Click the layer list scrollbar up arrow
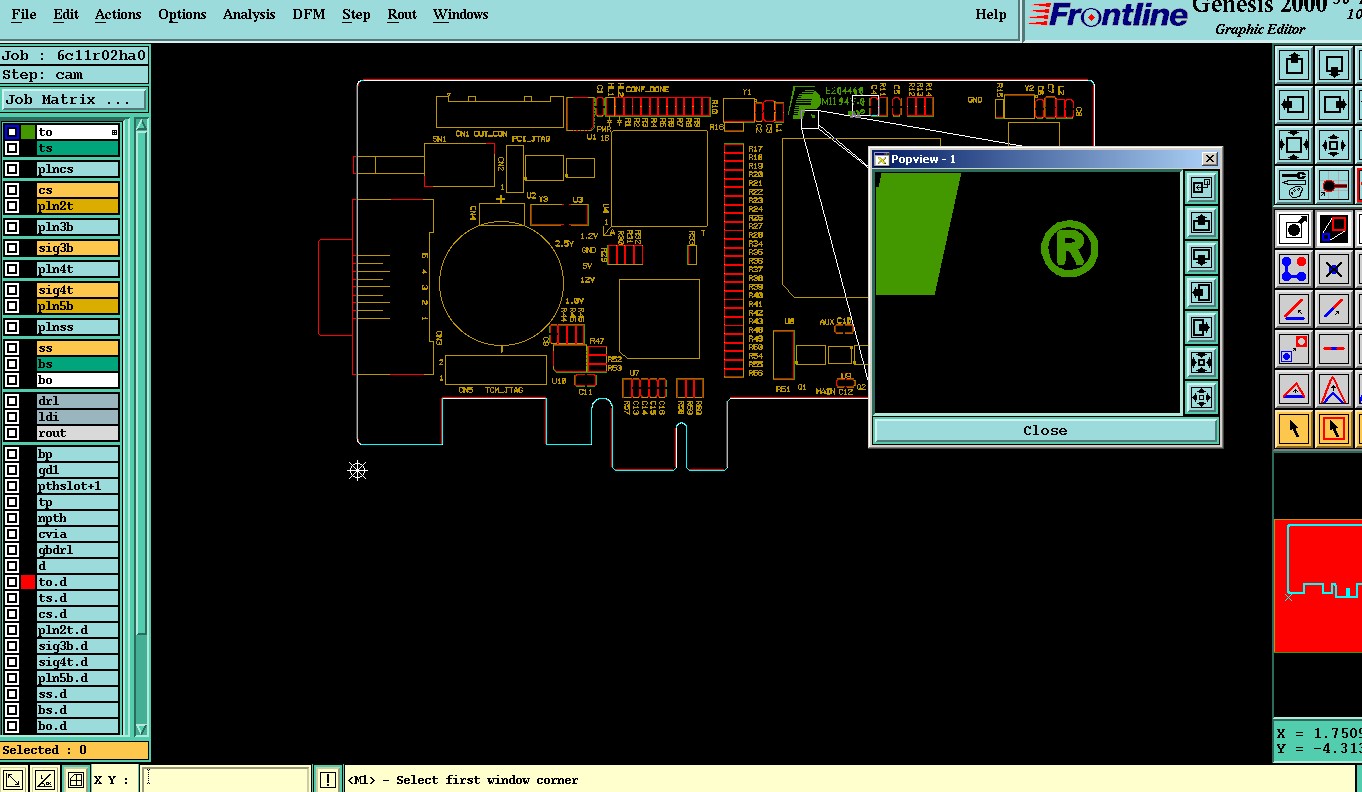Viewport: 1362px width, 792px height. [141, 125]
